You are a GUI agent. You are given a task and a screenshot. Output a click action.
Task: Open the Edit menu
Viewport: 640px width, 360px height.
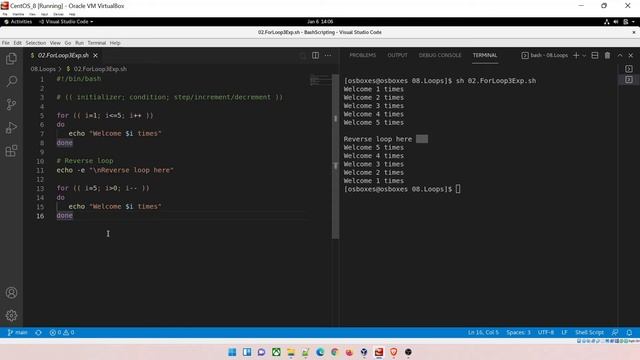point(18,43)
